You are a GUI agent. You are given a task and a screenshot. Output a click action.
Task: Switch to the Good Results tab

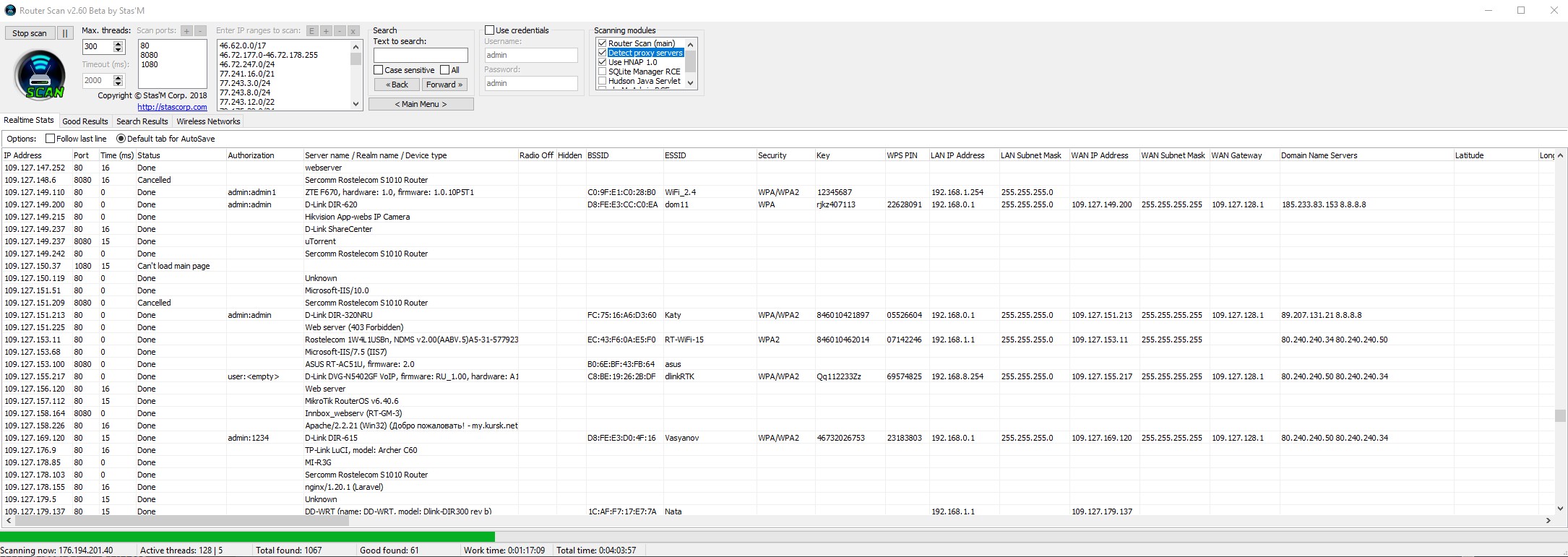(85, 121)
